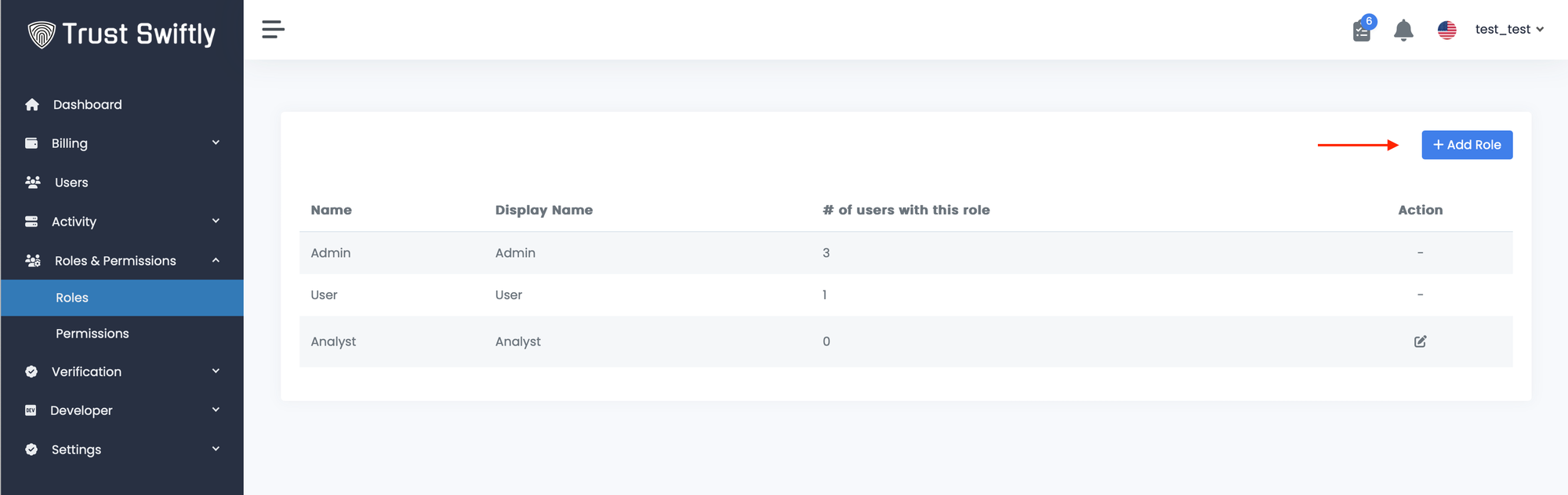
Task: Collapse the Roles & Permissions chevron
Action: click(216, 260)
